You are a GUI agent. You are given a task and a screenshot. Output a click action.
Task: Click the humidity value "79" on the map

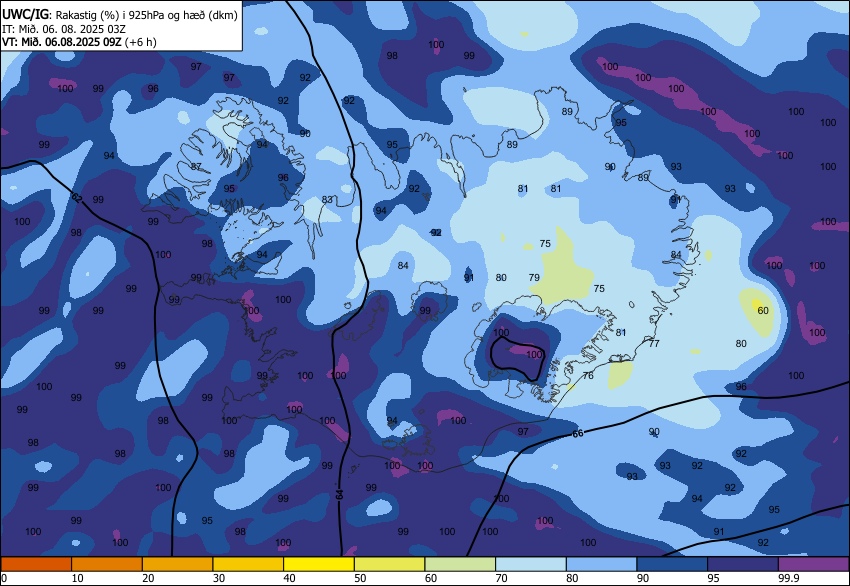(534, 278)
